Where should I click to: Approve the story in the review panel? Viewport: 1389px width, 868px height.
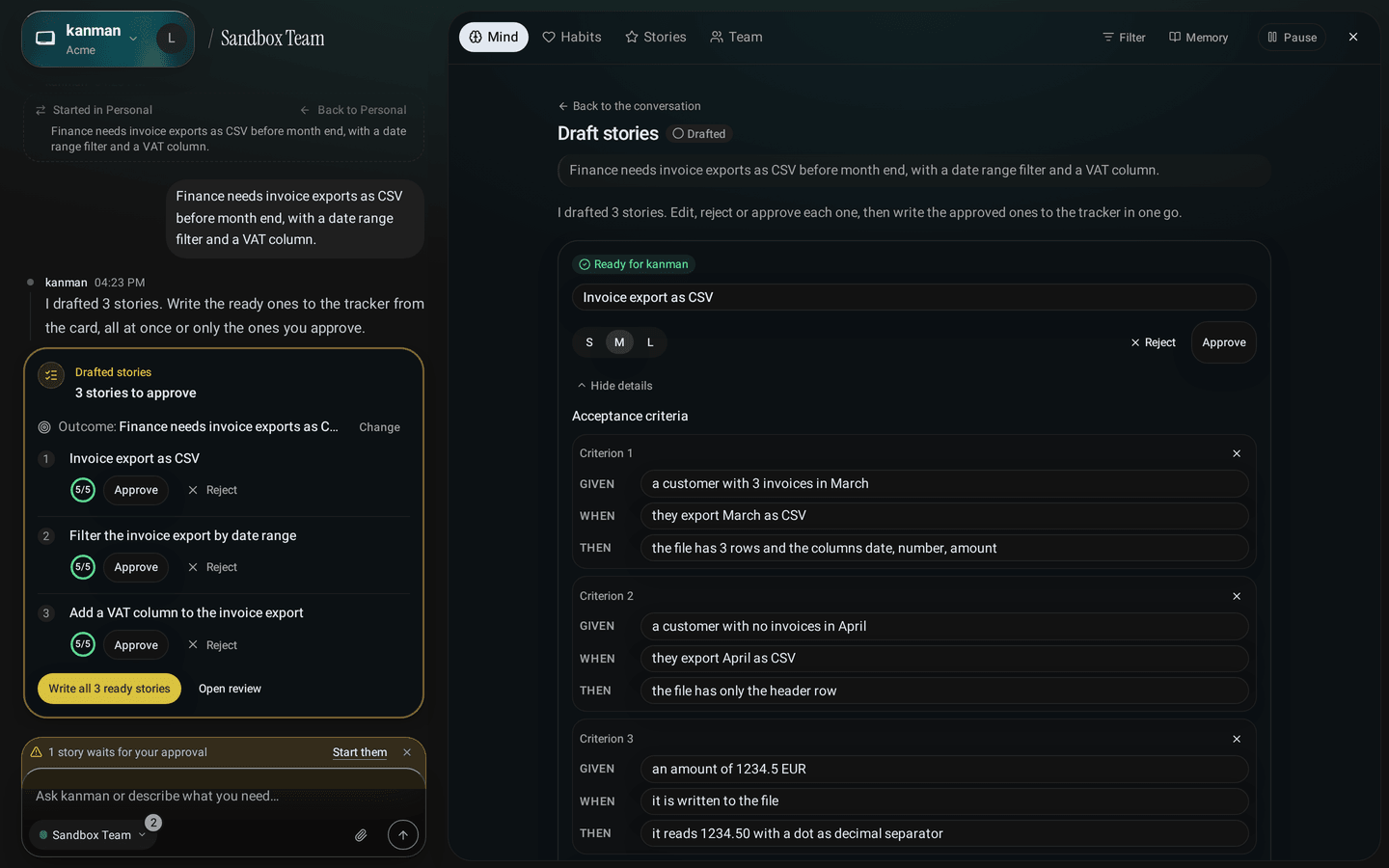pyautogui.click(x=1223, y=342)
